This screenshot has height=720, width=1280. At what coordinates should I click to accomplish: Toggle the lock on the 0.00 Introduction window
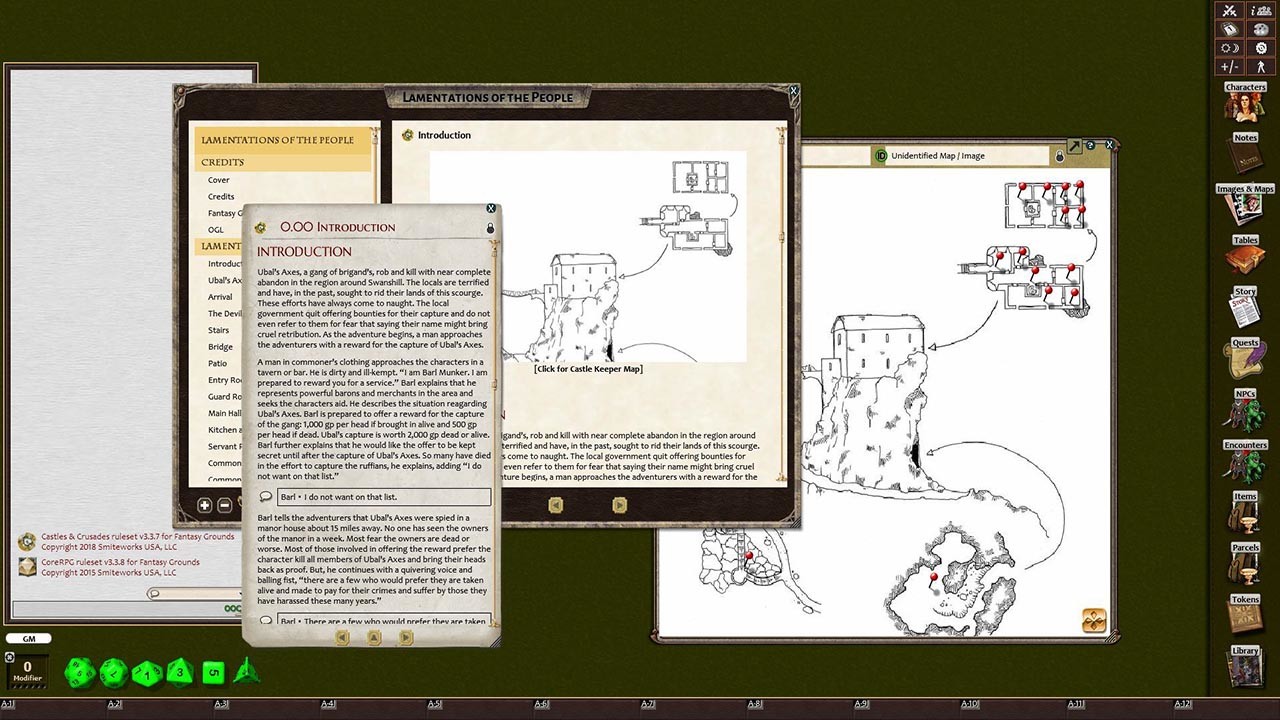click(x=490, y=228)
